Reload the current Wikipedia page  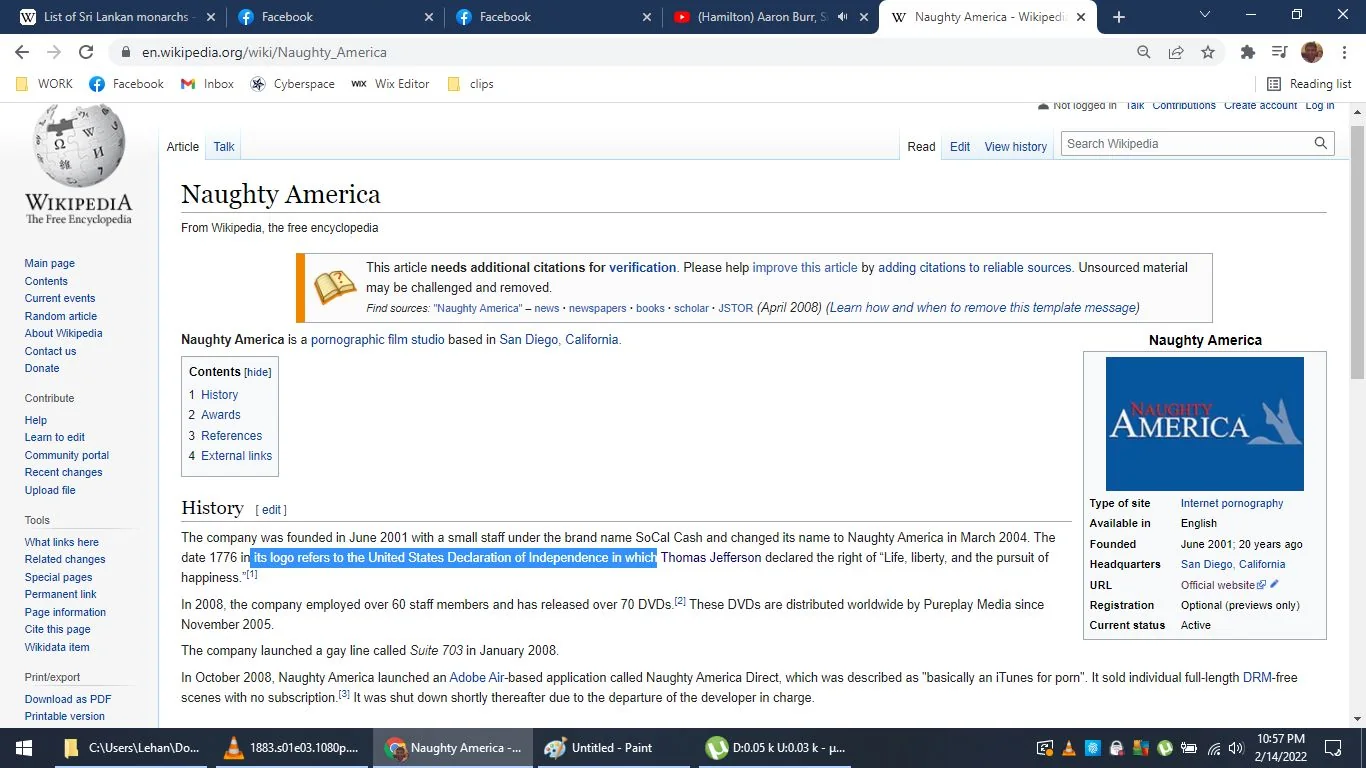pyautogui.click(x=86, y=52)
